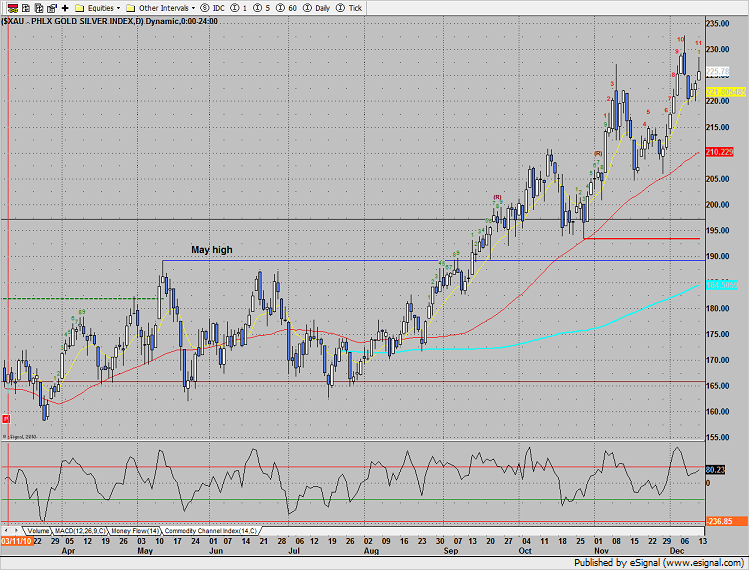Switch to Daily interval
749x570 pixels.
pyautogui.click(x=317, y=8)
